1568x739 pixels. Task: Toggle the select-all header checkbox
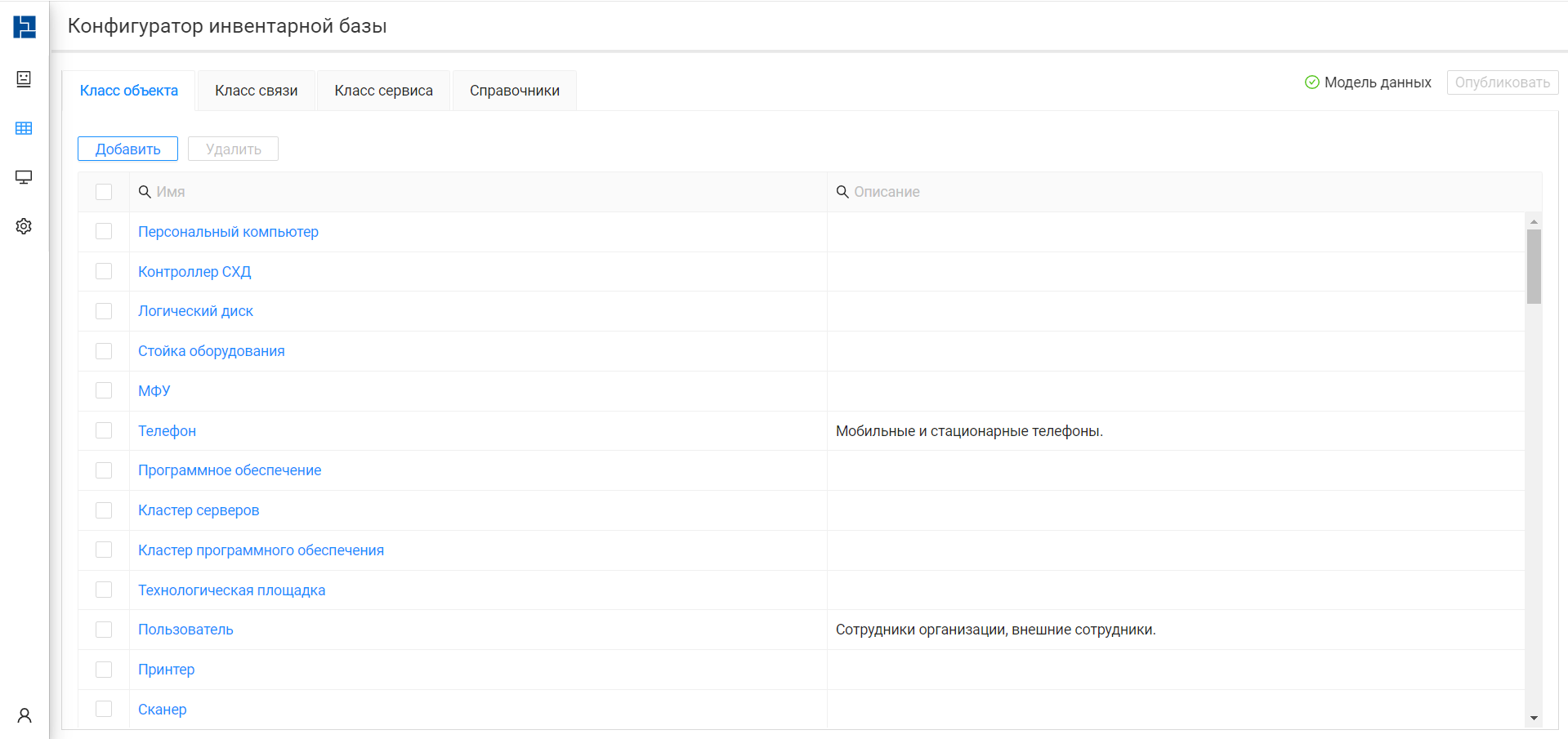click(104, 192)
